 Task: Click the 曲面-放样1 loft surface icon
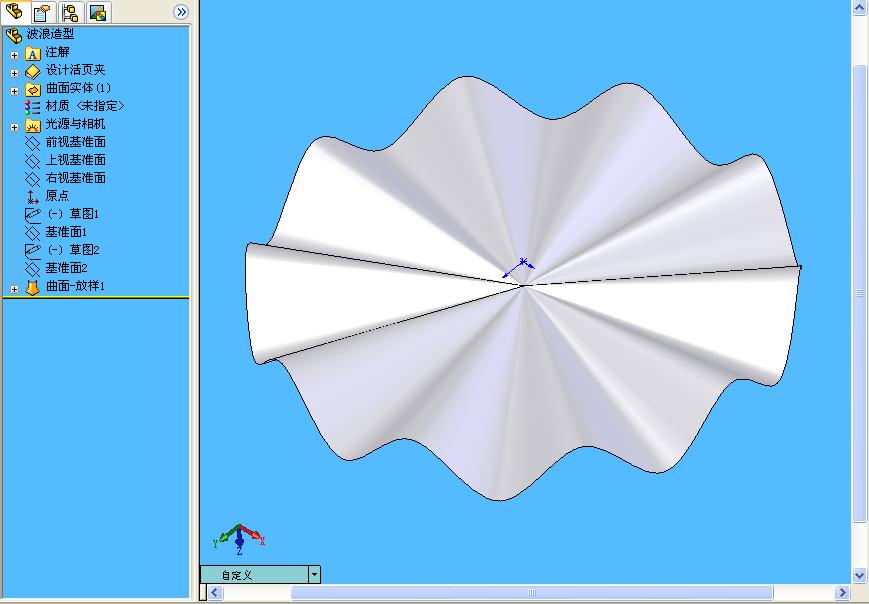click(33, 287)
